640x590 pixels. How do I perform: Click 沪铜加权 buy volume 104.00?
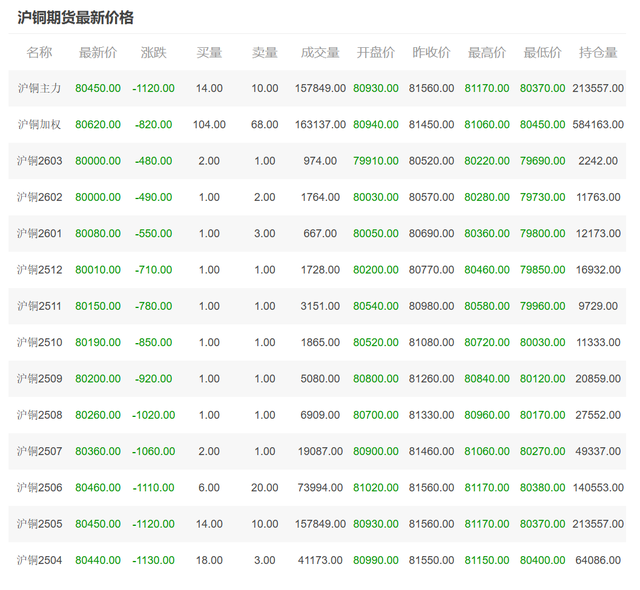[209, 124]
